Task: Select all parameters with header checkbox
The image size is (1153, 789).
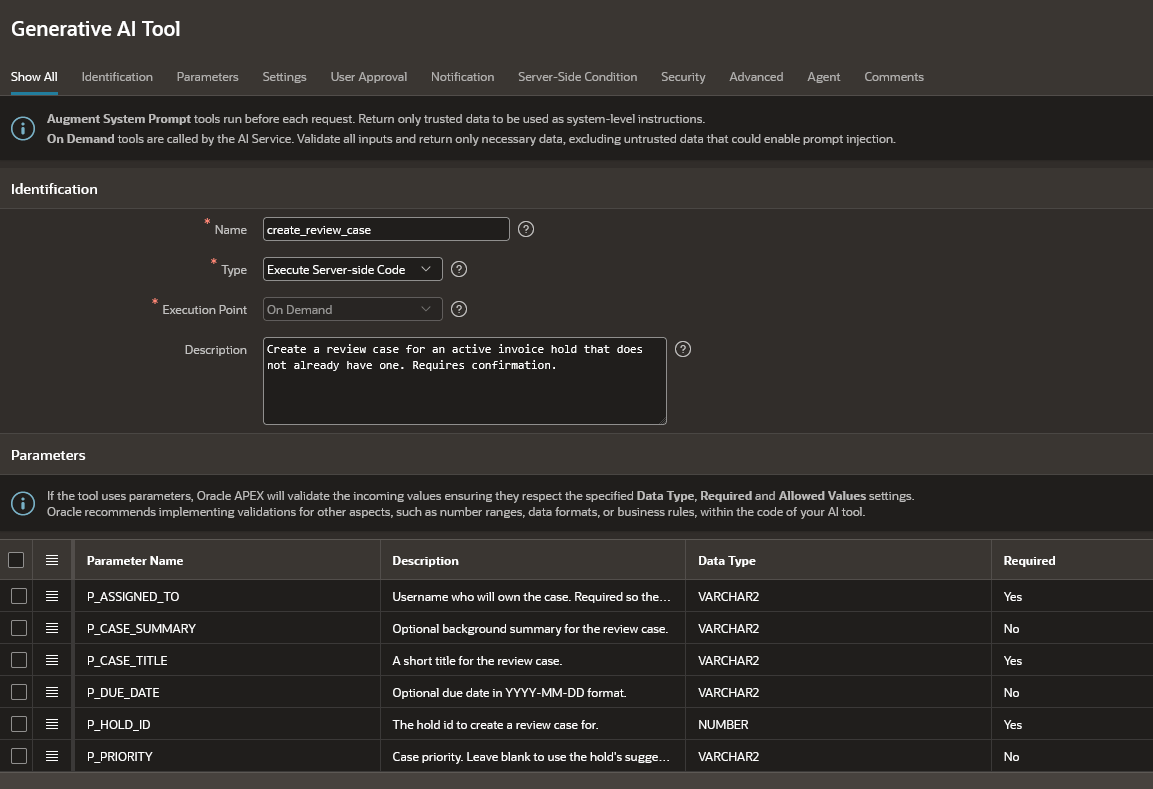Action: pos(16,560)
